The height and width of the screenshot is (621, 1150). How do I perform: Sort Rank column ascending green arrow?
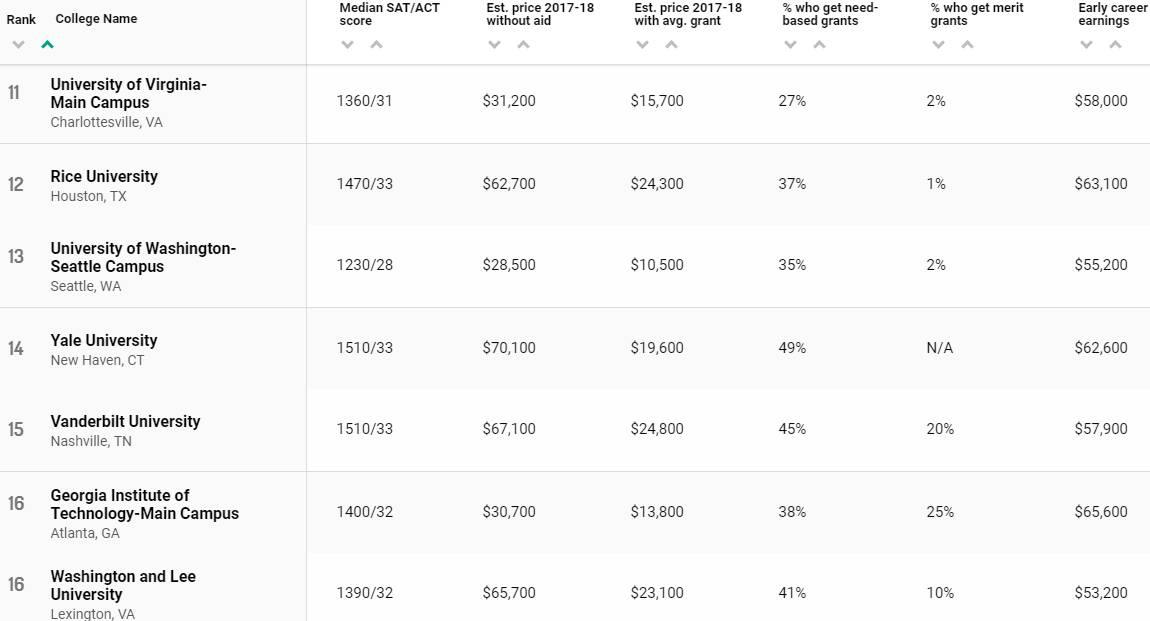pos(48,45)
